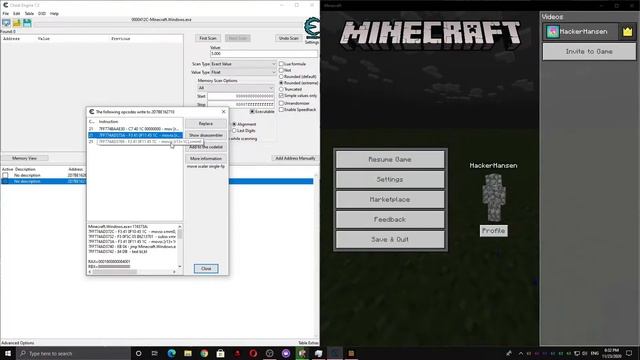This screenshot has width=640, height=360.
Task: Open the Edit menu
Action: point(16,13)
